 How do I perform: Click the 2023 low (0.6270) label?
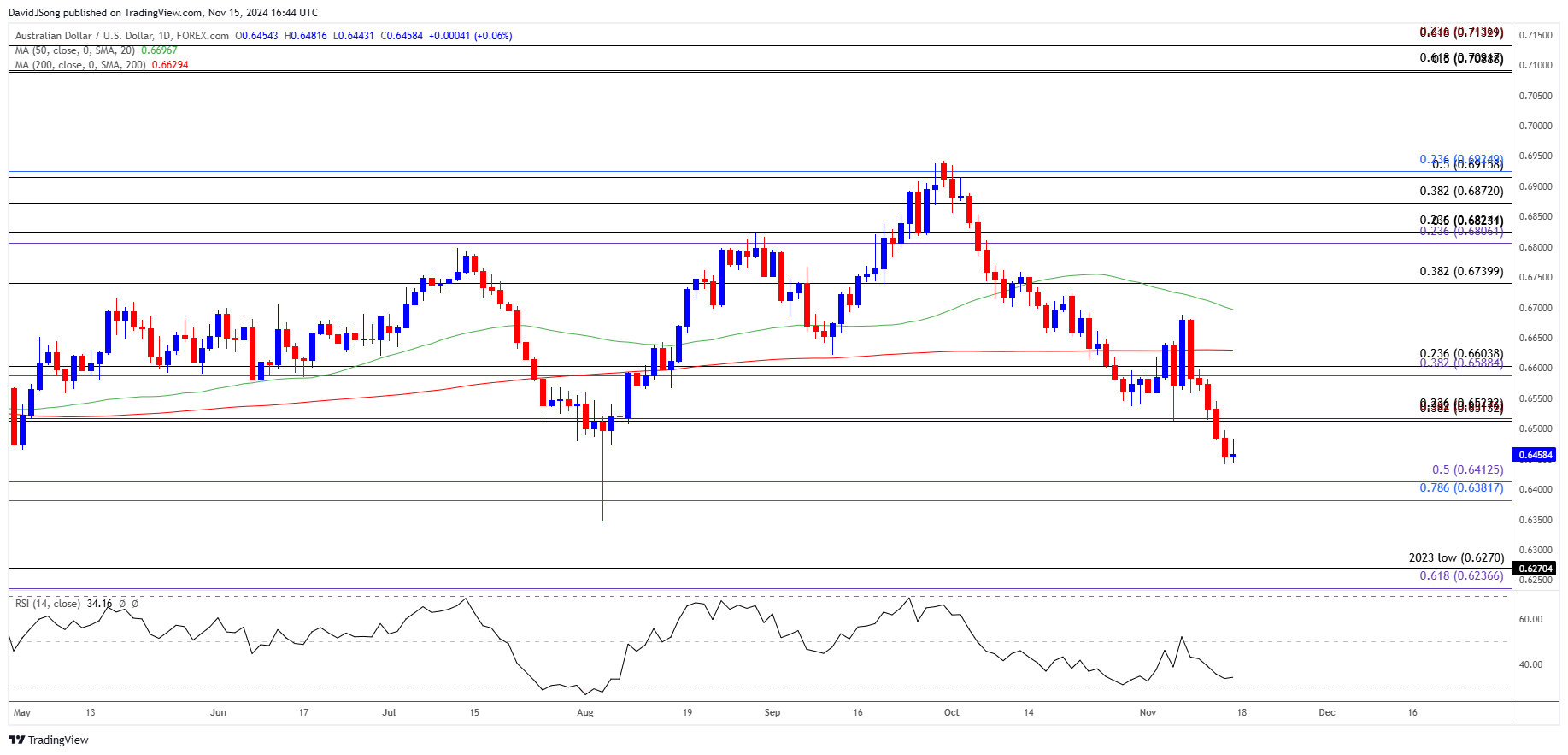pyautogui.click(x=1455, y=557)
